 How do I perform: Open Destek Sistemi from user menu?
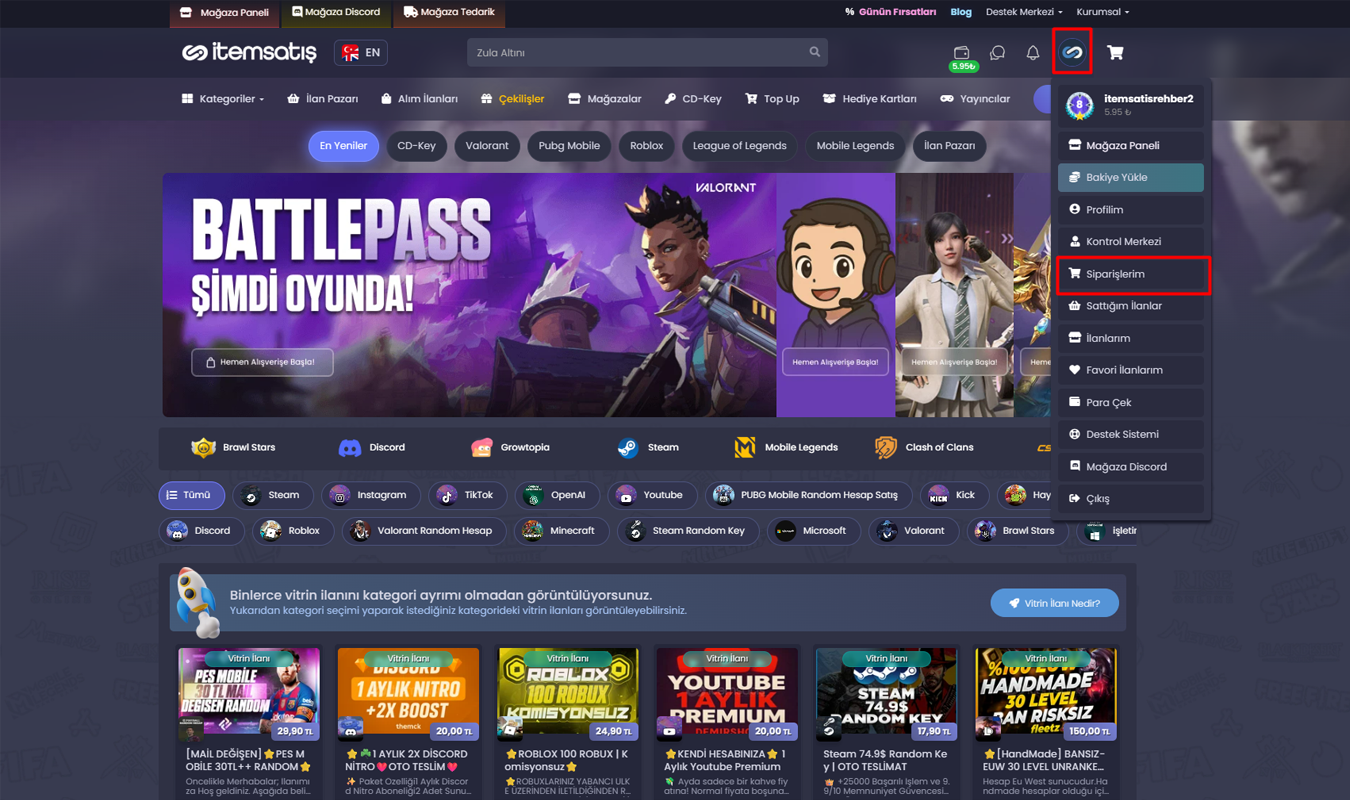[1130, 434]
